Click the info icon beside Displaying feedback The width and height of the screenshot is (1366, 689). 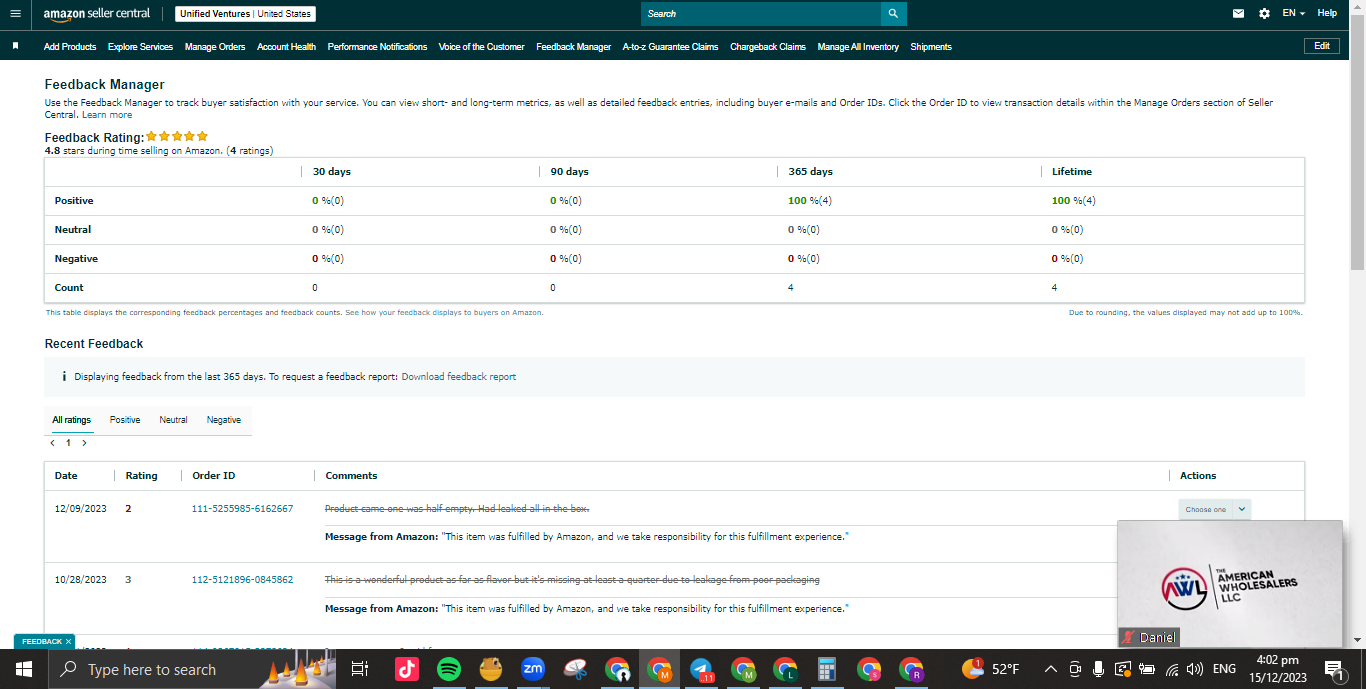(64, 377)
